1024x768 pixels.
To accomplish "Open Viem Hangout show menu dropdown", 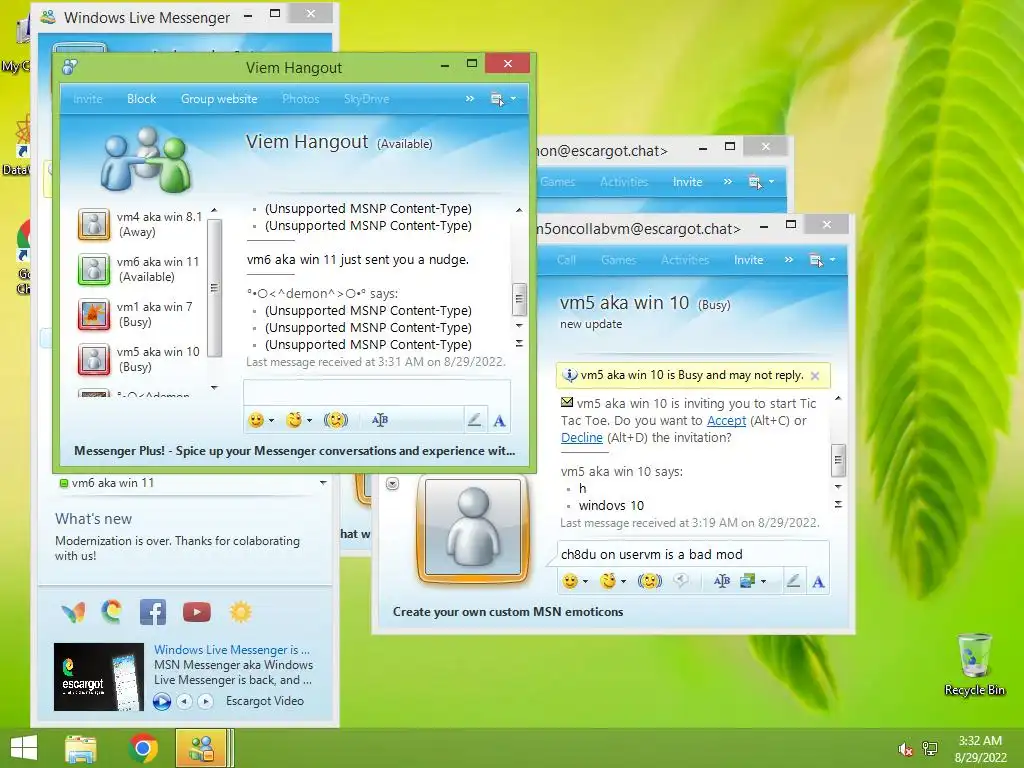I will pos(504,99).
